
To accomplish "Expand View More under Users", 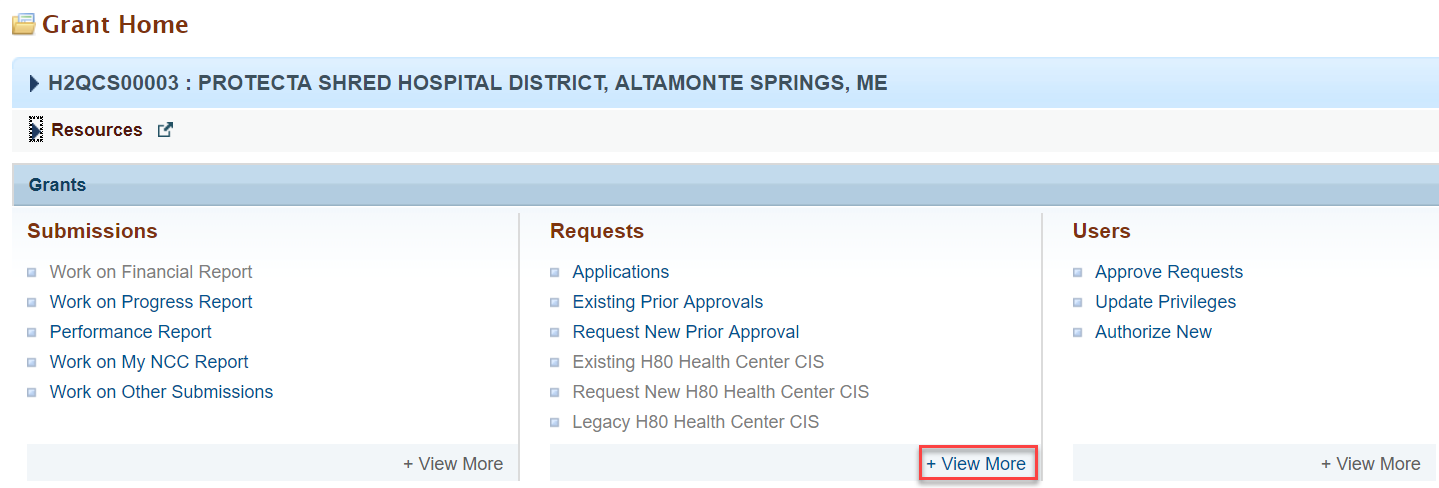I will pos(1370,464).
